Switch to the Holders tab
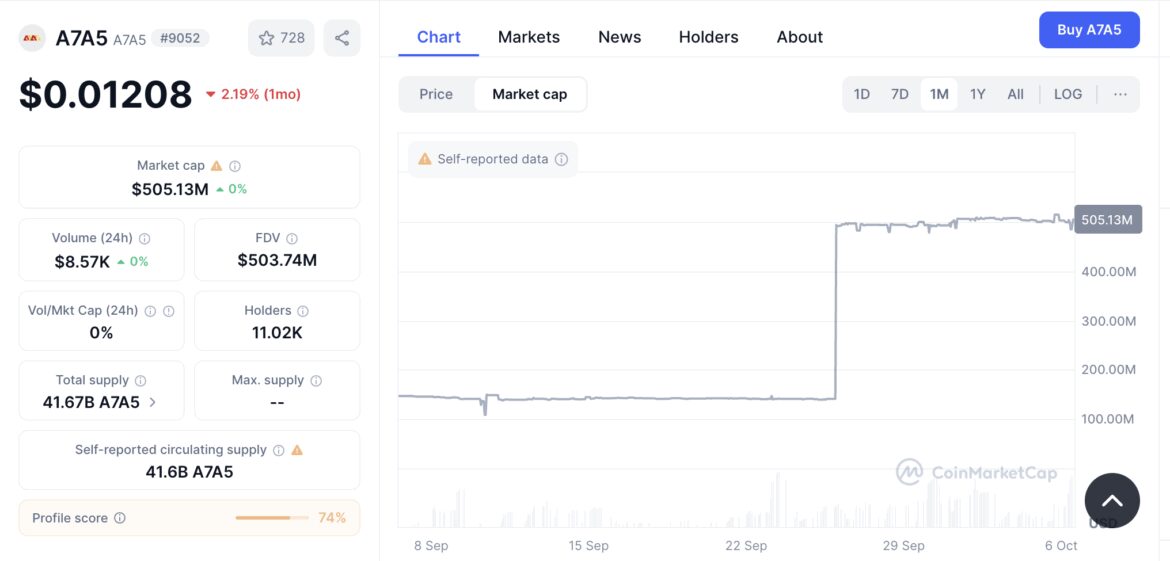This screenshot has width=1170, height=561. pyautogui.click(x=708, y=37)
